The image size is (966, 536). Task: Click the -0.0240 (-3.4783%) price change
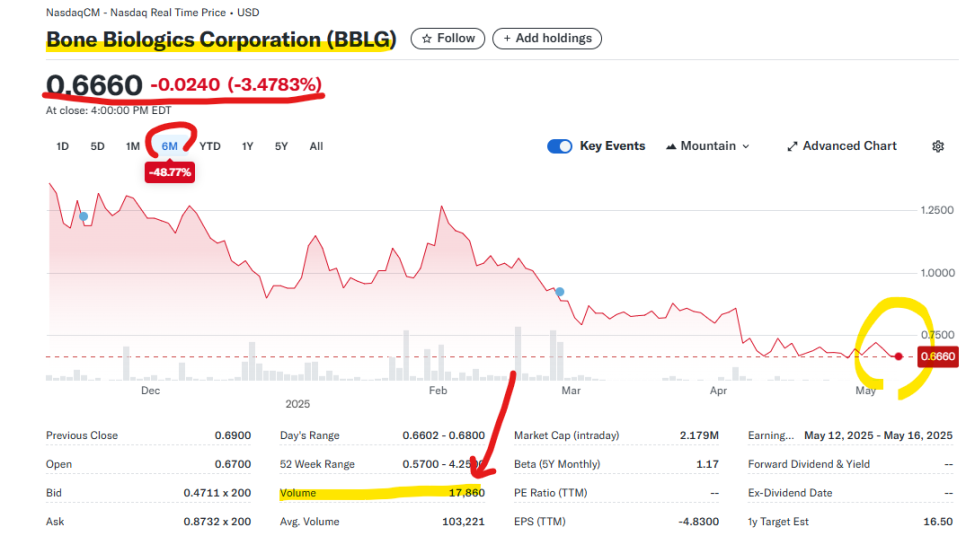[x=237, y=84]
